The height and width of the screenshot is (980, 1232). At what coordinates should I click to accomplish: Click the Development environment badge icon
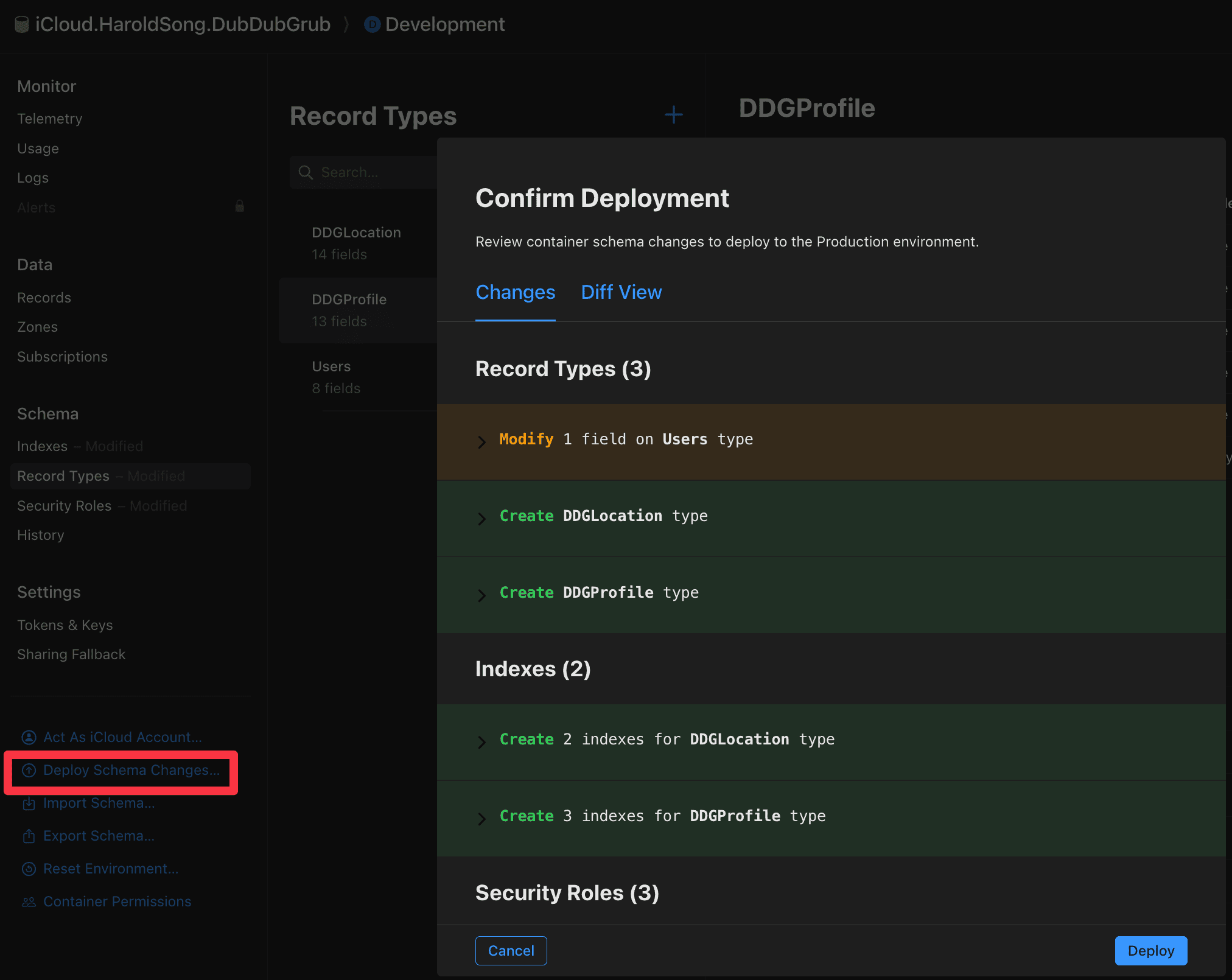click(372, 24)
